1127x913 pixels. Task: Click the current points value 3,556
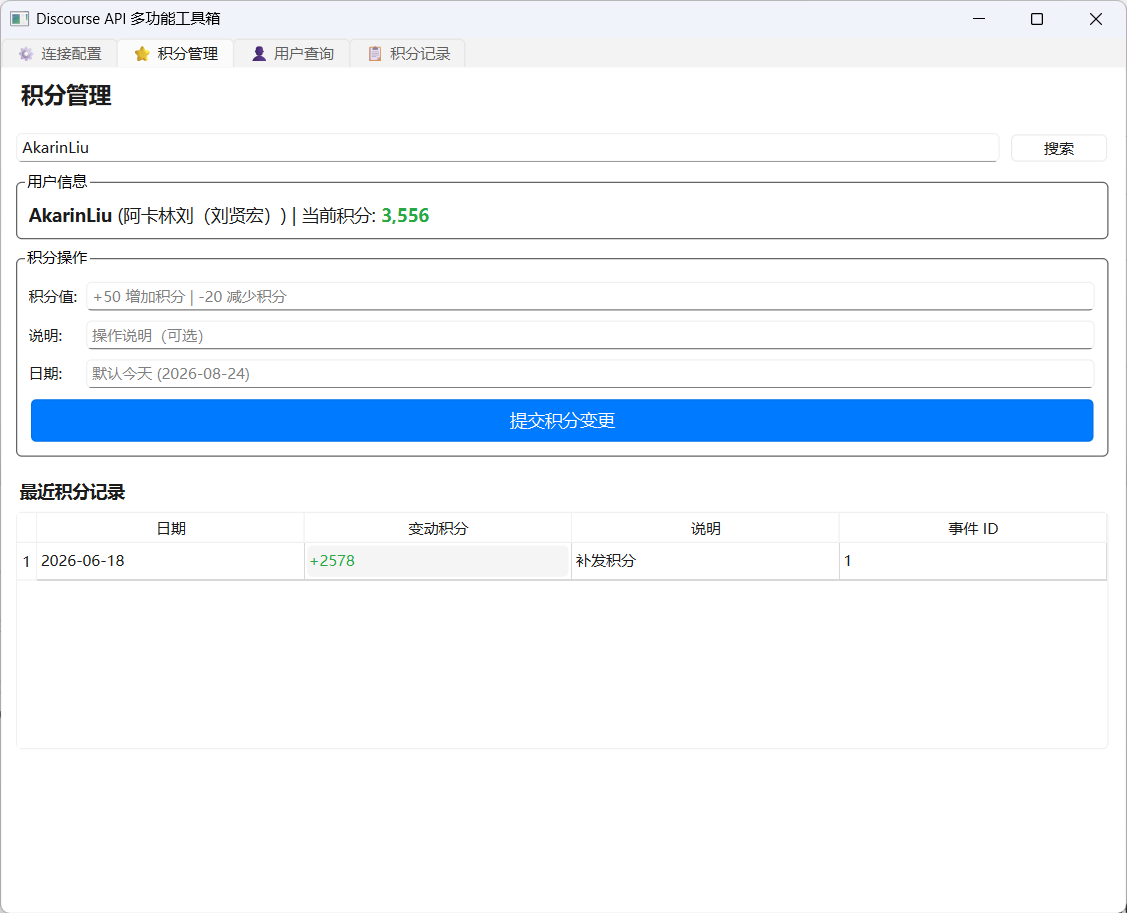pyautogui.click(x=405, y=216)
